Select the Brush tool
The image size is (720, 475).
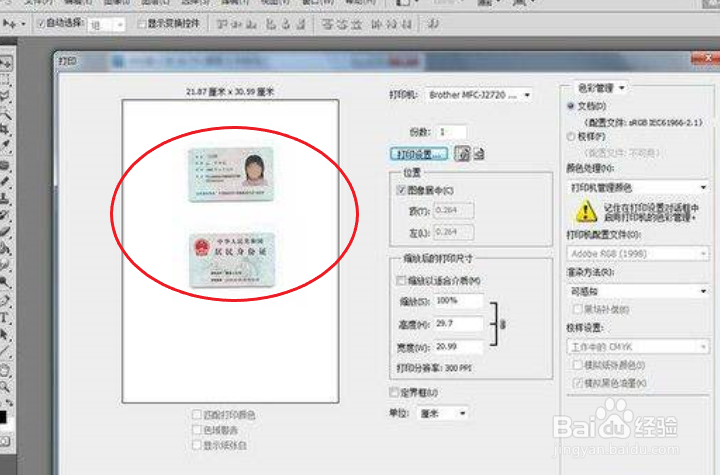6,181
